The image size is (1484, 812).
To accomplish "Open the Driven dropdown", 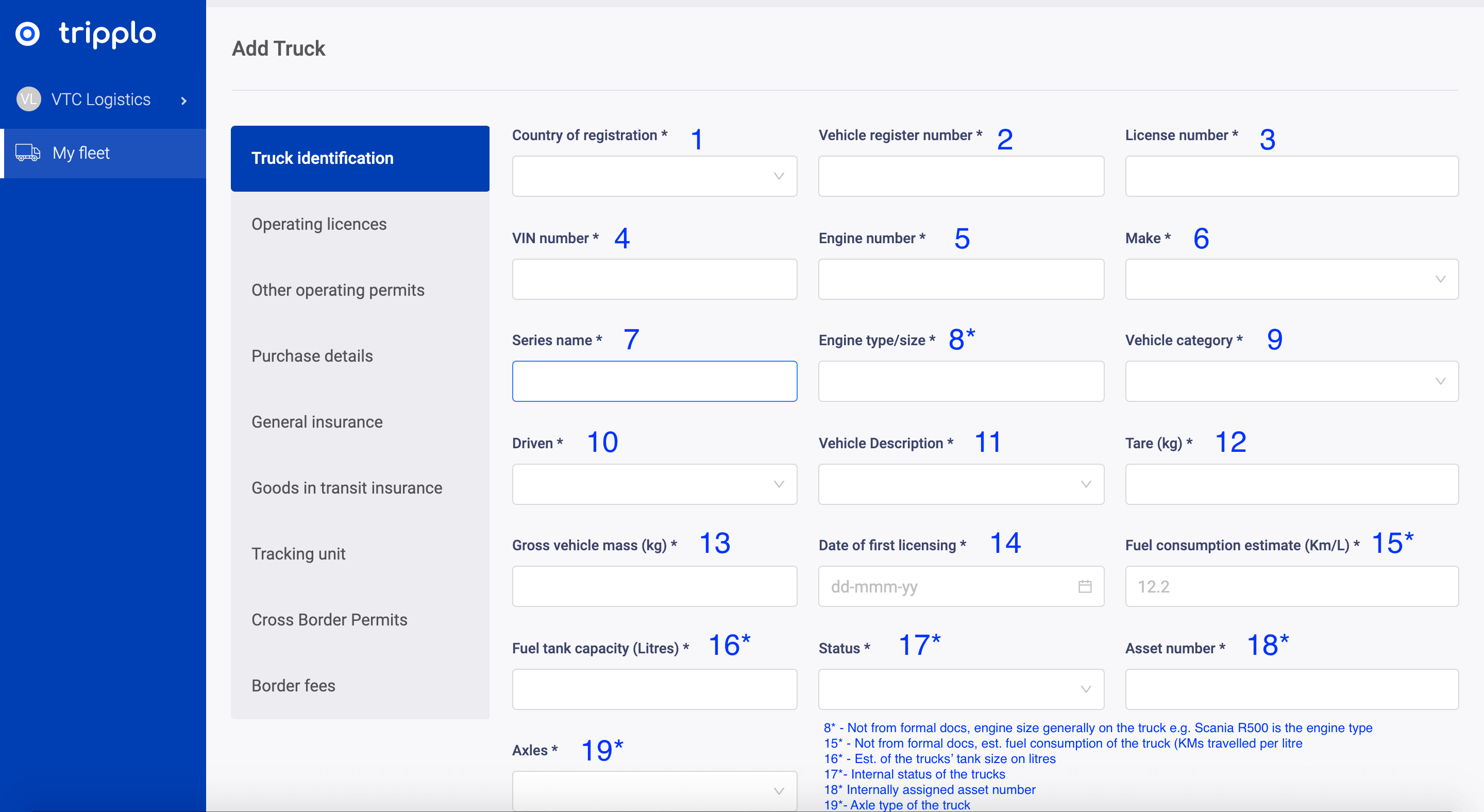I will click(x=654, y=484).
